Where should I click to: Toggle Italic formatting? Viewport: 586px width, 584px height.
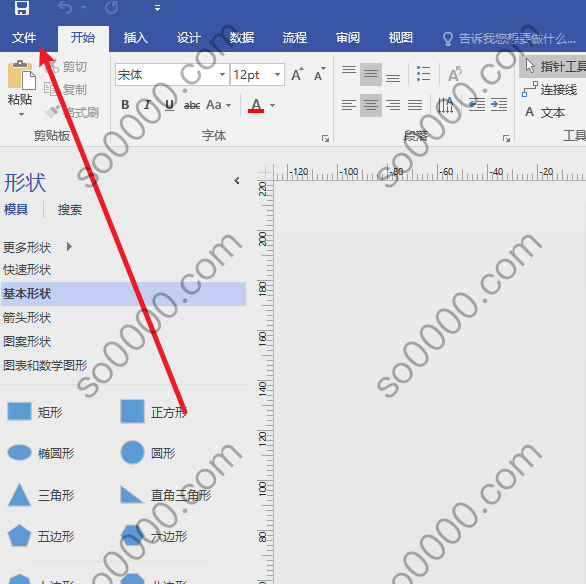[147, 105]
